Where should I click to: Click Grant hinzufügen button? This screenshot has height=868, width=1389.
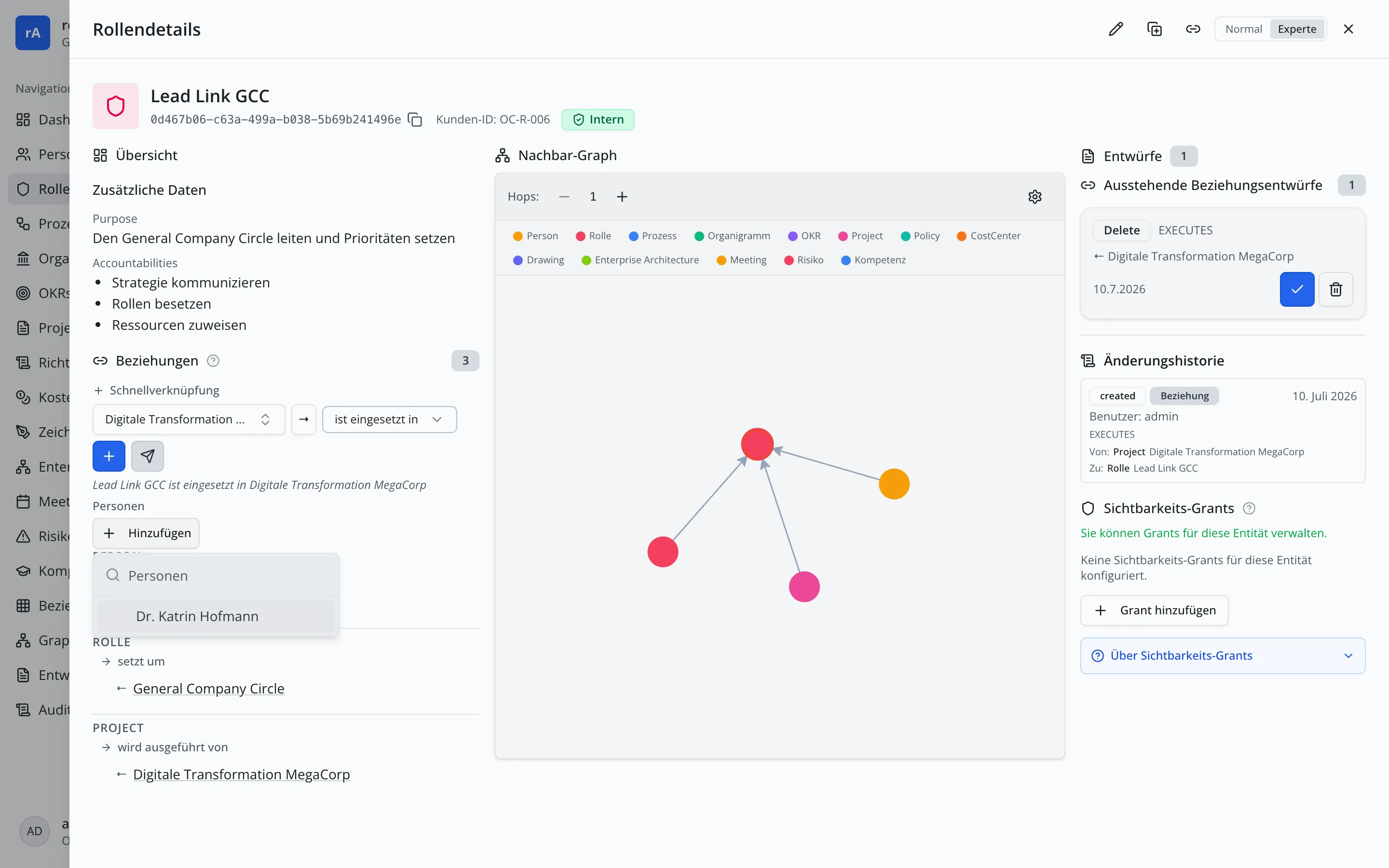(1154, 610)
